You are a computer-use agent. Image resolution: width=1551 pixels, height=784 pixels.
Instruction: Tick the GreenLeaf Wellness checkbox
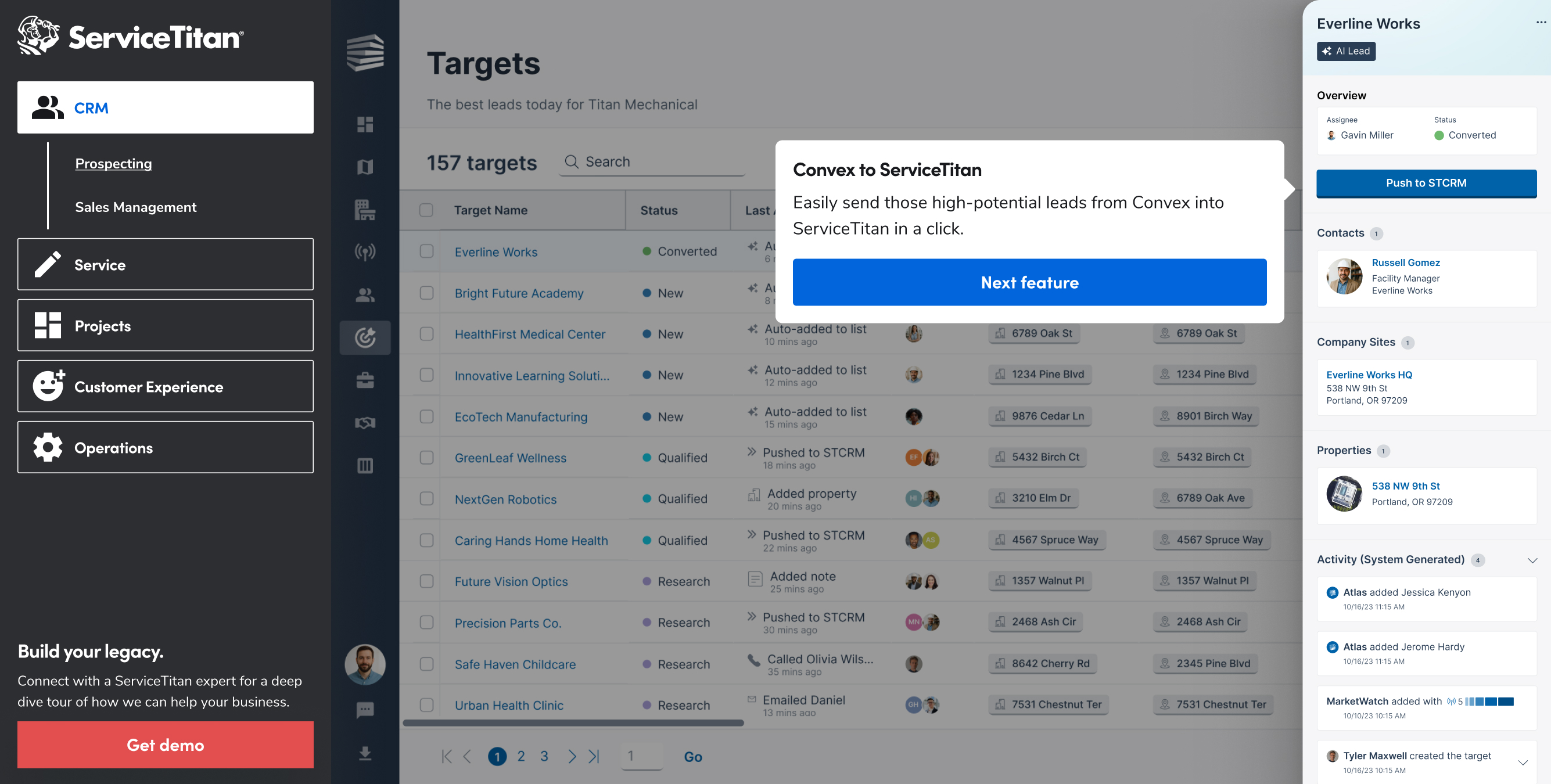coord(426,457)
